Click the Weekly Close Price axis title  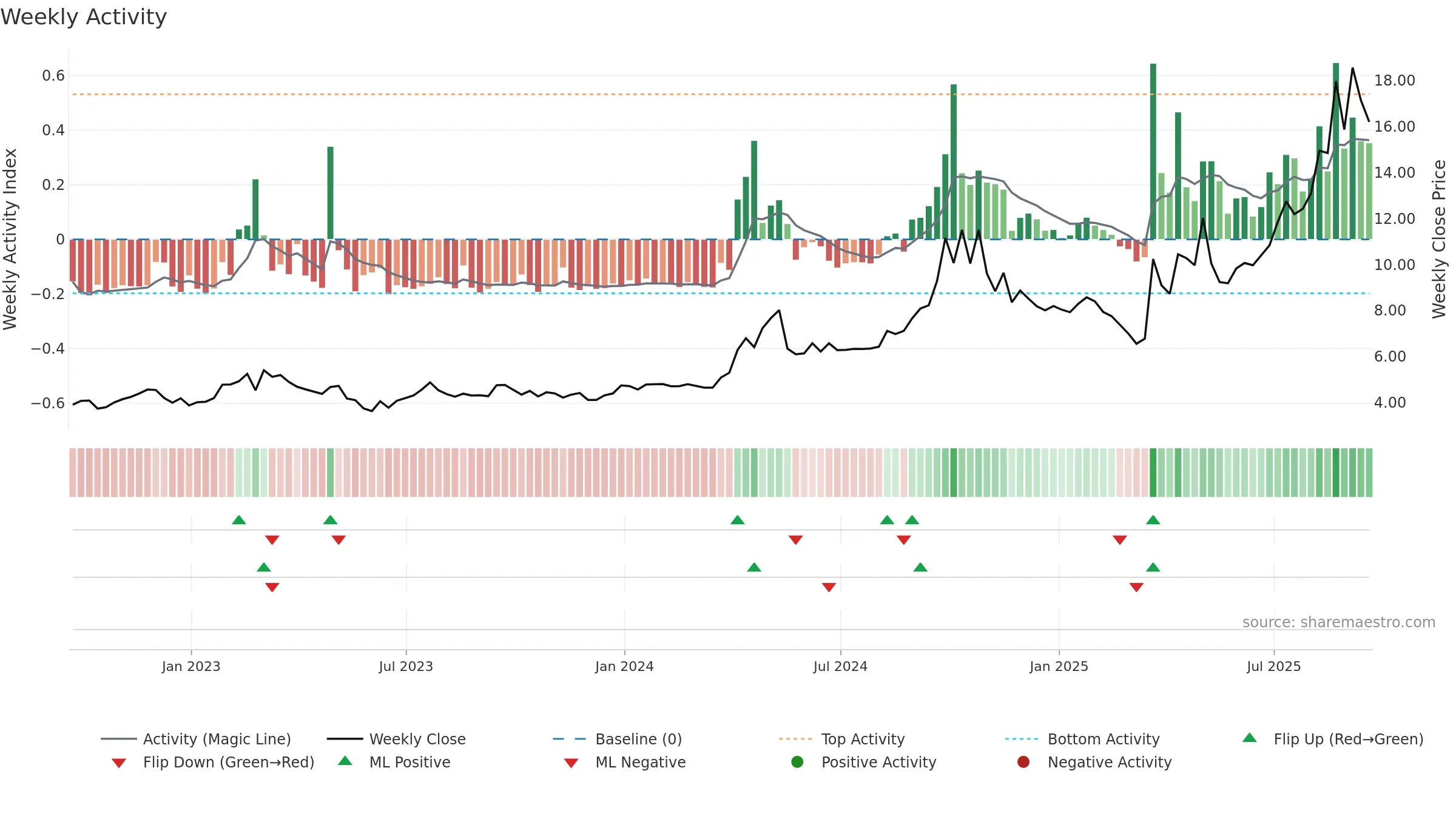pos(1439,239)
